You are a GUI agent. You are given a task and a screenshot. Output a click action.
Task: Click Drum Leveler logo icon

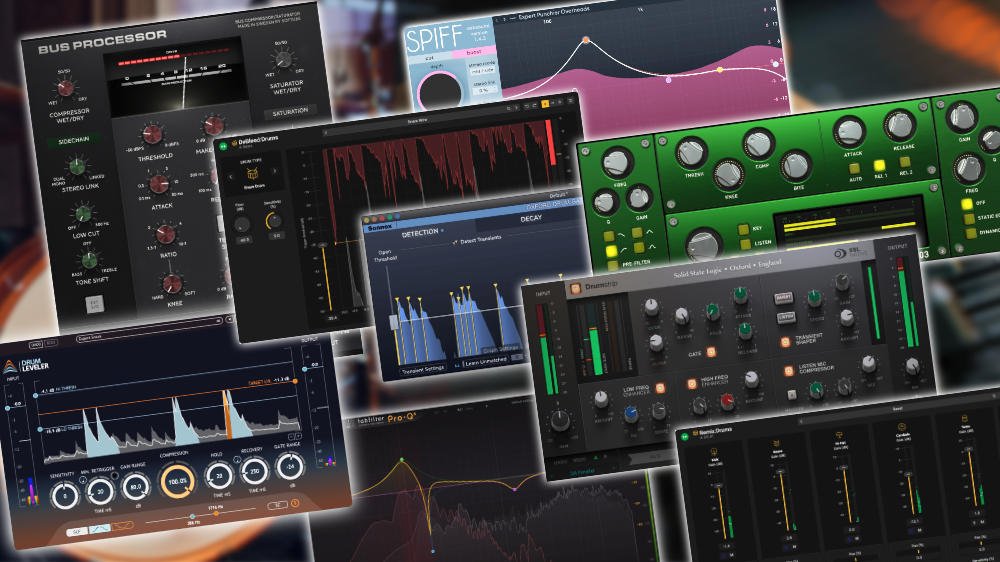pos(11,367)
